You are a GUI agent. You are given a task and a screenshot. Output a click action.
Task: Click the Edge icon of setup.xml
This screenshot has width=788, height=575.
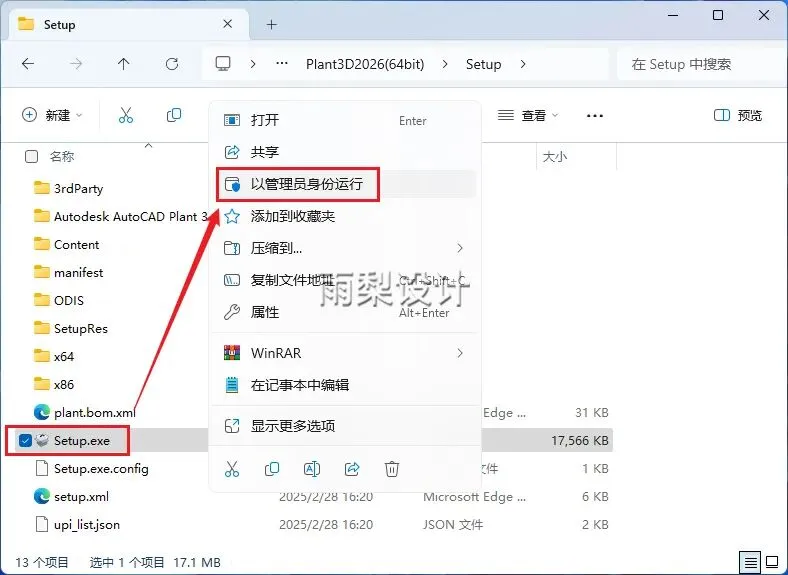pos(42,497)
